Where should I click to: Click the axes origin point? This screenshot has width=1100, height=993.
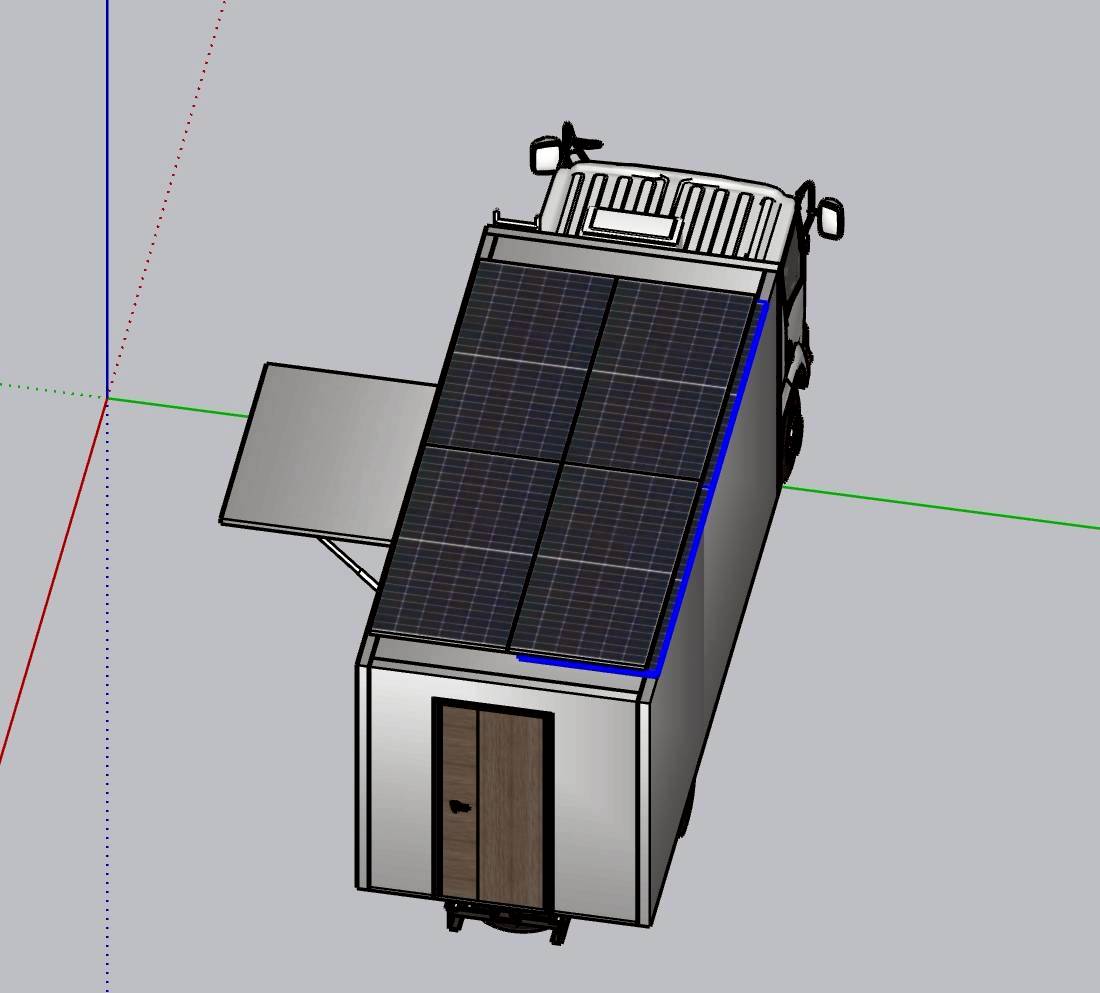click(108, 399)
